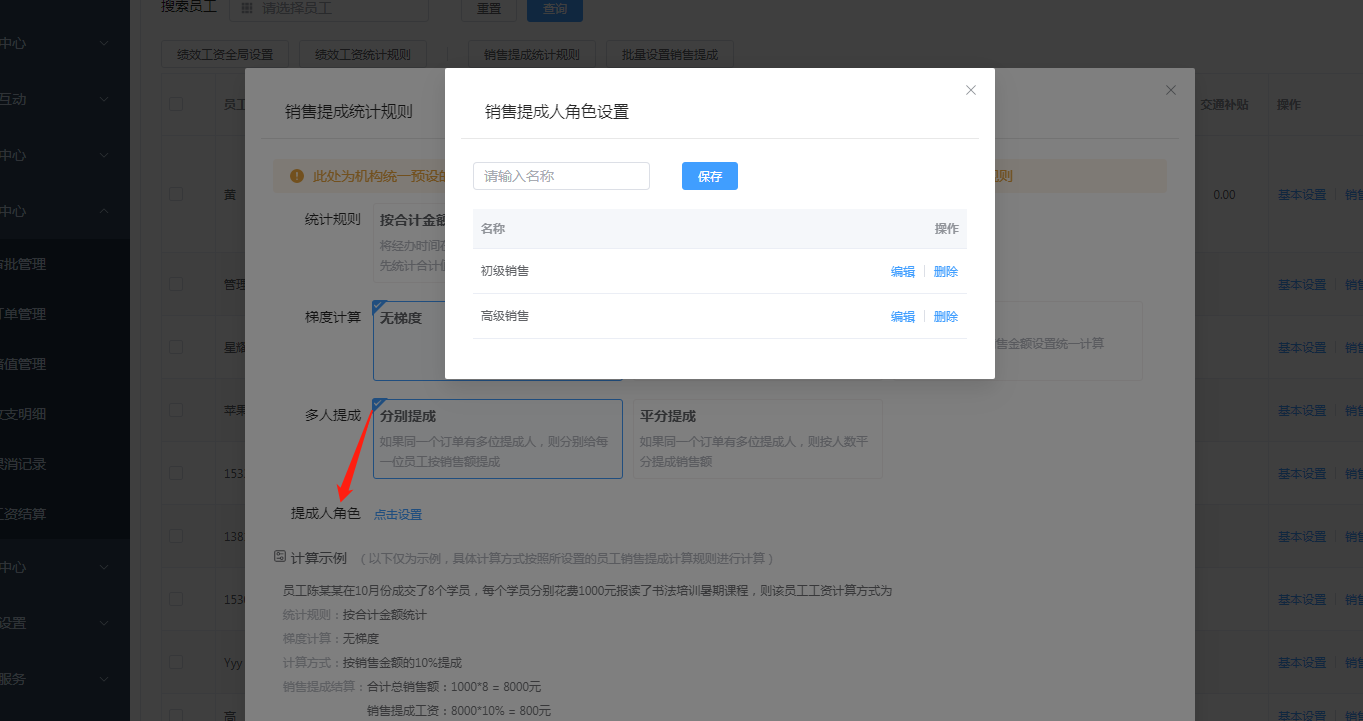Tick the select-all checkbox in table header
Image resolution: width=1363 pixels, height=721 pixels.
click(176, 104)
